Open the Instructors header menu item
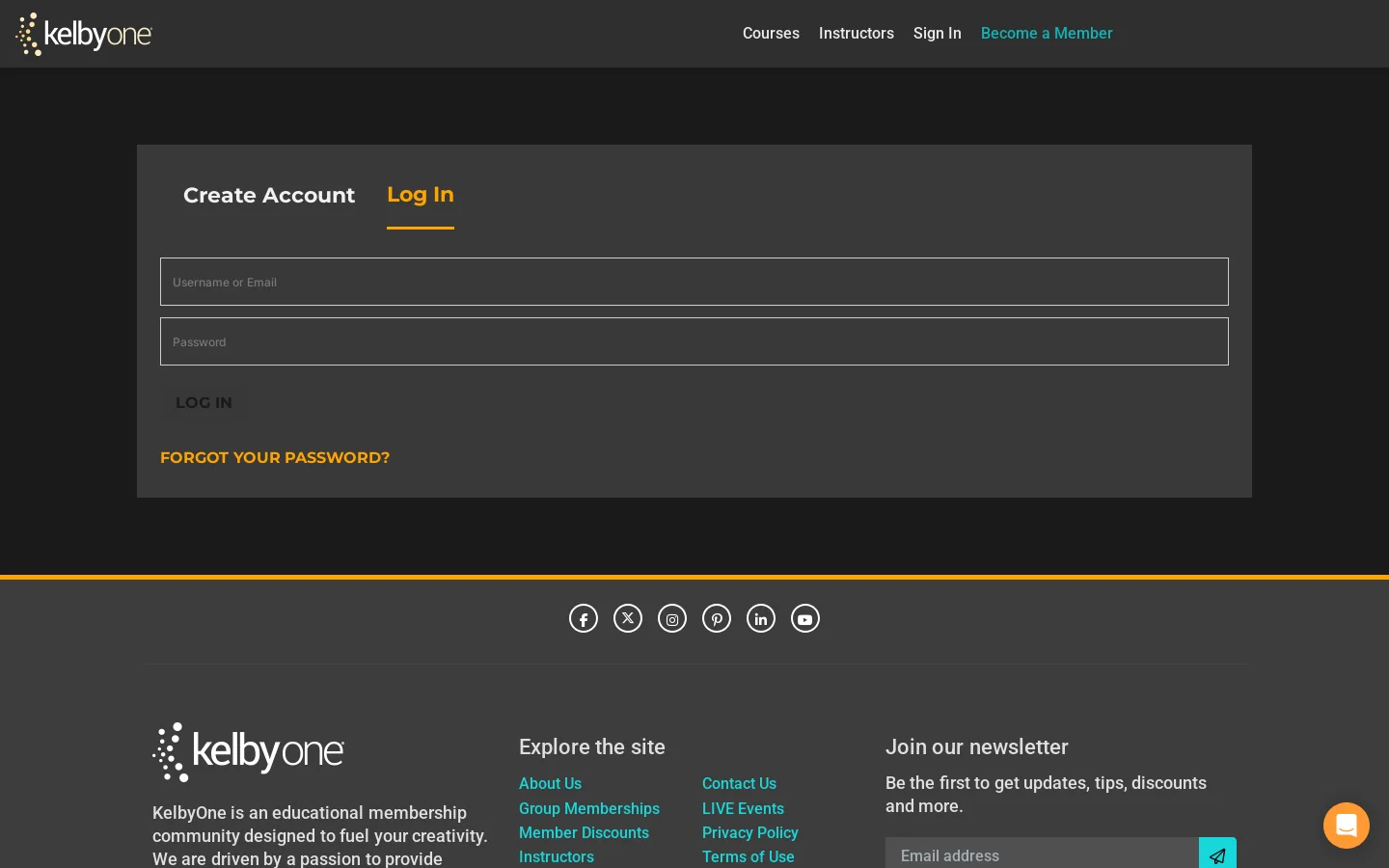Image resolution: width=1389 pixels, height=868 pixels. pos(857,33)
